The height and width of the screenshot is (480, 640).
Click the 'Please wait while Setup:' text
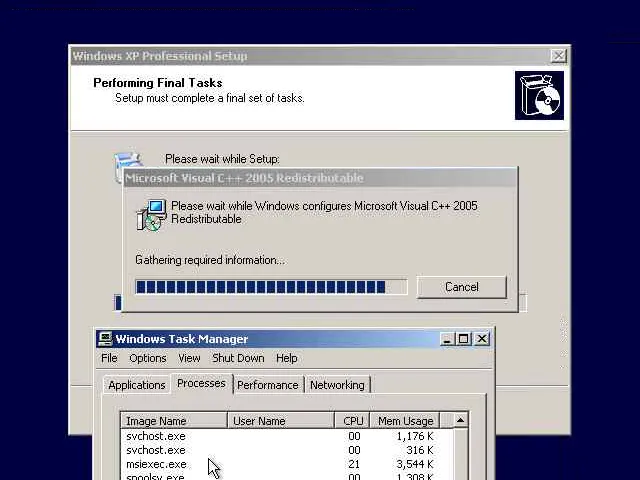pyautogui.click(x=222, y=159)
